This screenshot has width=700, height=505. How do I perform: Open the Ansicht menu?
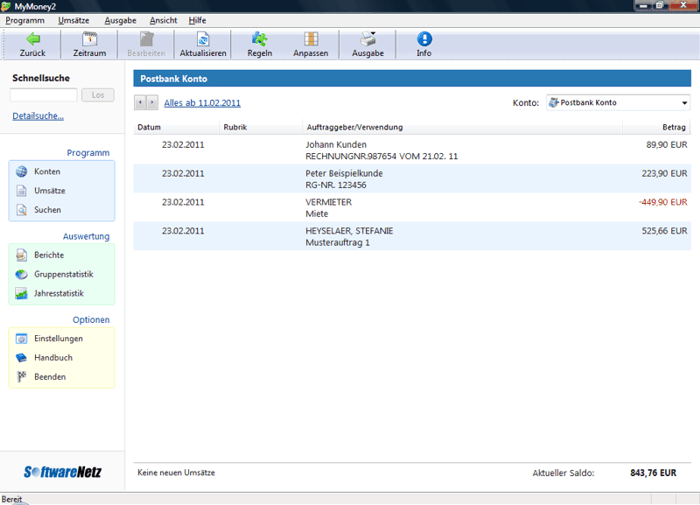[163, 21]
